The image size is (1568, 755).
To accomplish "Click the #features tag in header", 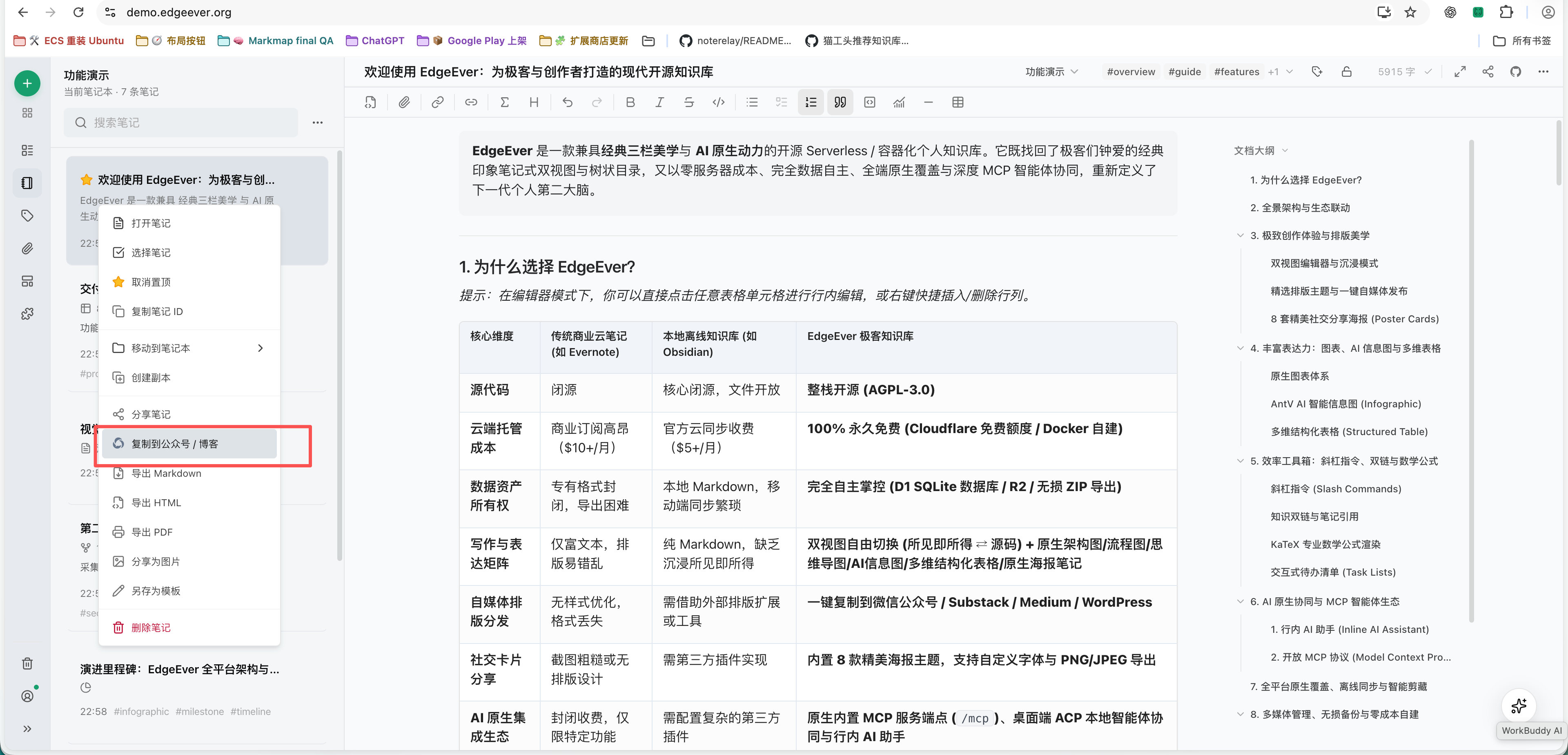I will (1236, 72).
